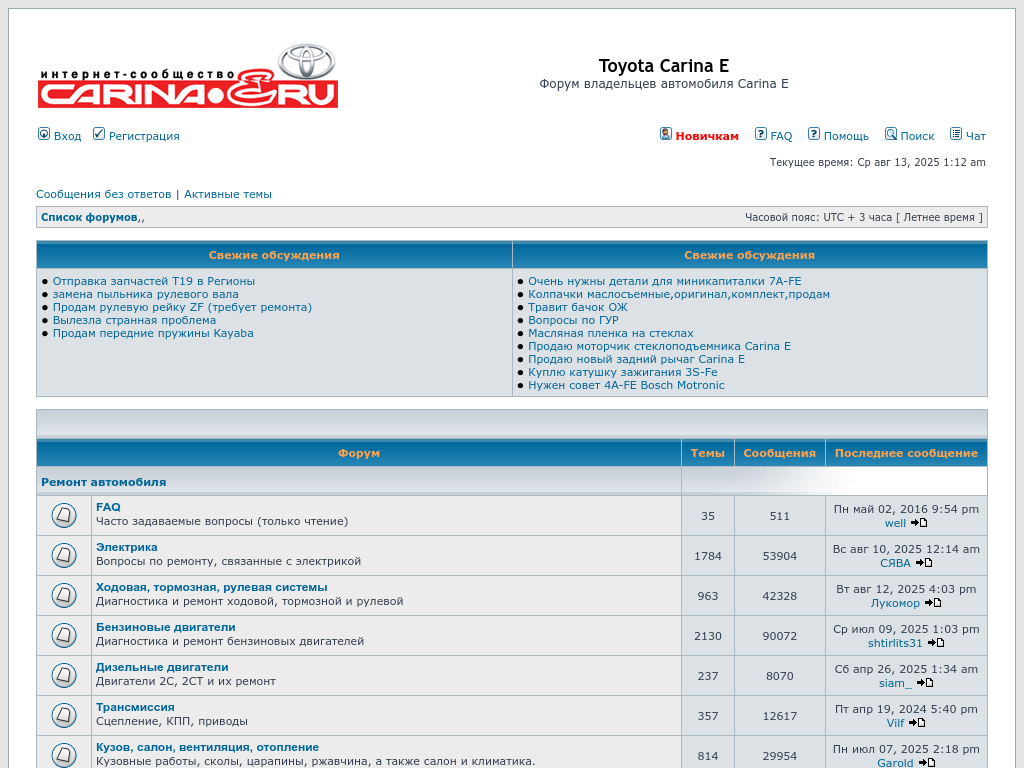
Task: Click the forum status icon for Электрика
Action: click(x=64, y=556)
